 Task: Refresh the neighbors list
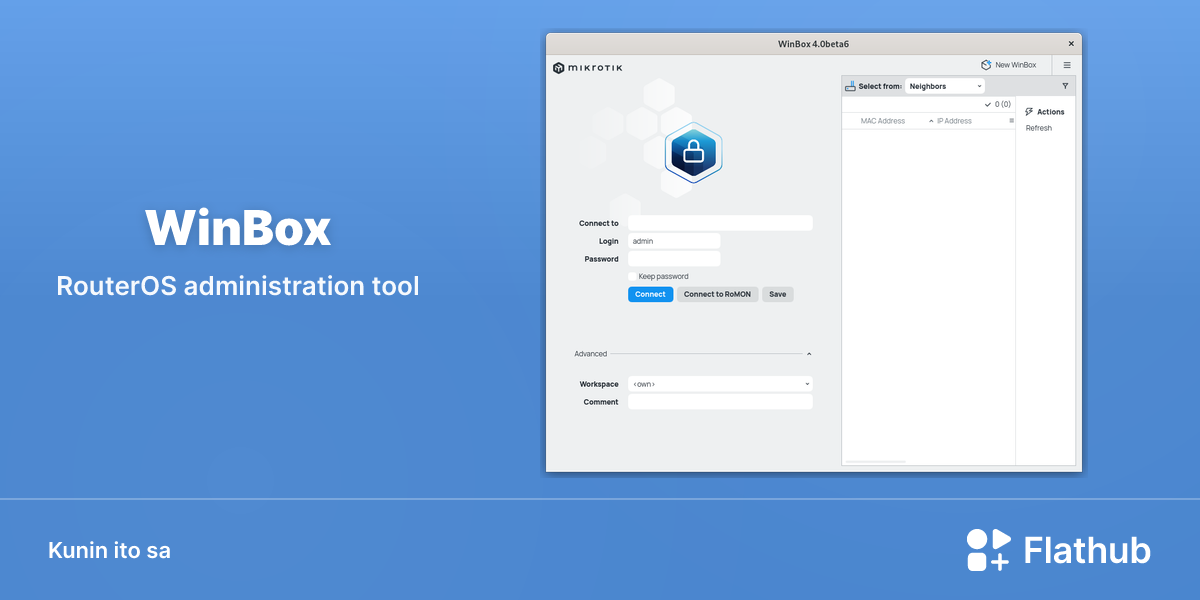(1039, 128)
